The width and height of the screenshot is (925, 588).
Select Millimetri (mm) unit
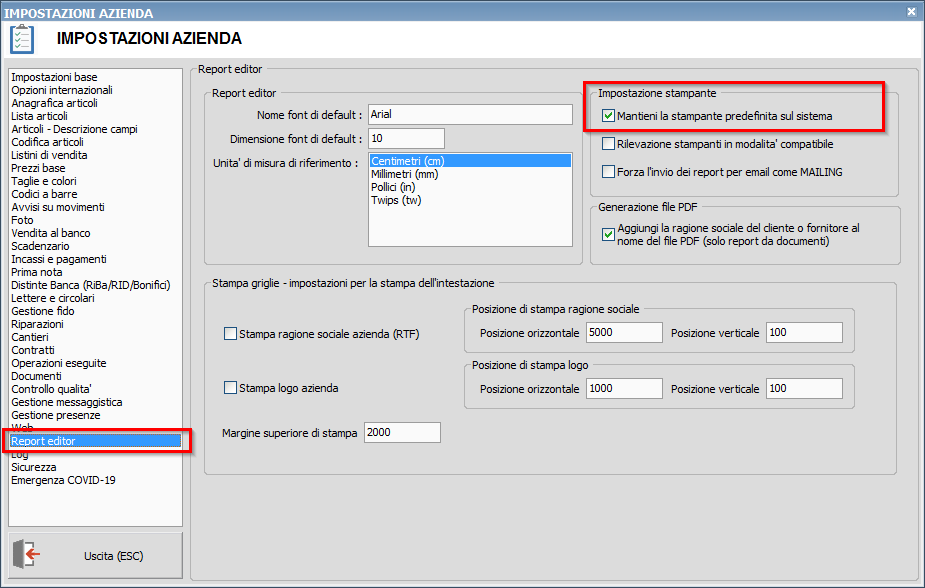click(470, 174)
